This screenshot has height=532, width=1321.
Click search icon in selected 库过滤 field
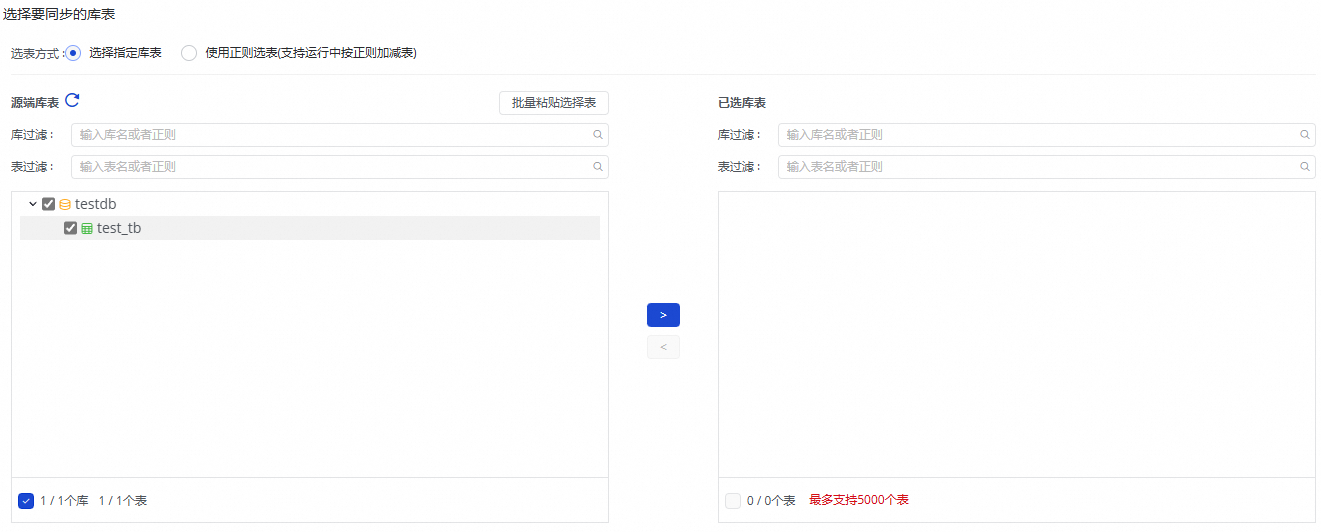1305,135
